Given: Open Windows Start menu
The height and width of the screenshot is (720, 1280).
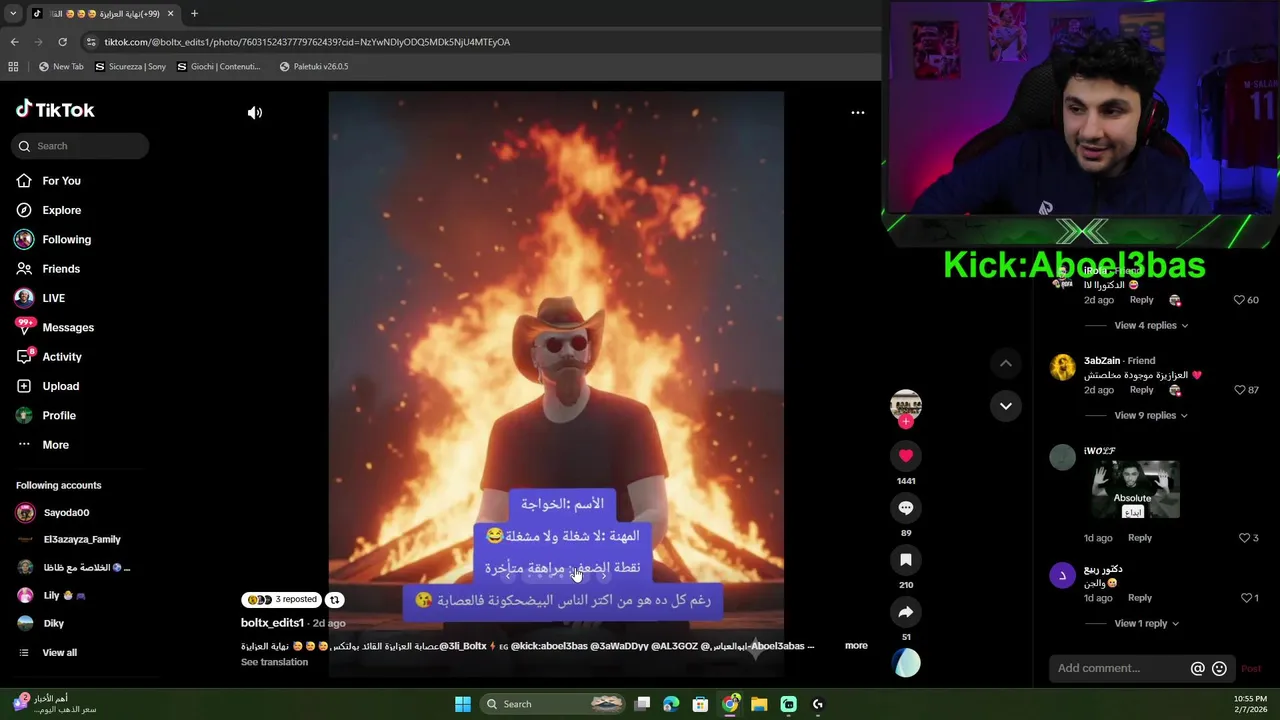Looking at the screenshot, I should click(463, 704).
